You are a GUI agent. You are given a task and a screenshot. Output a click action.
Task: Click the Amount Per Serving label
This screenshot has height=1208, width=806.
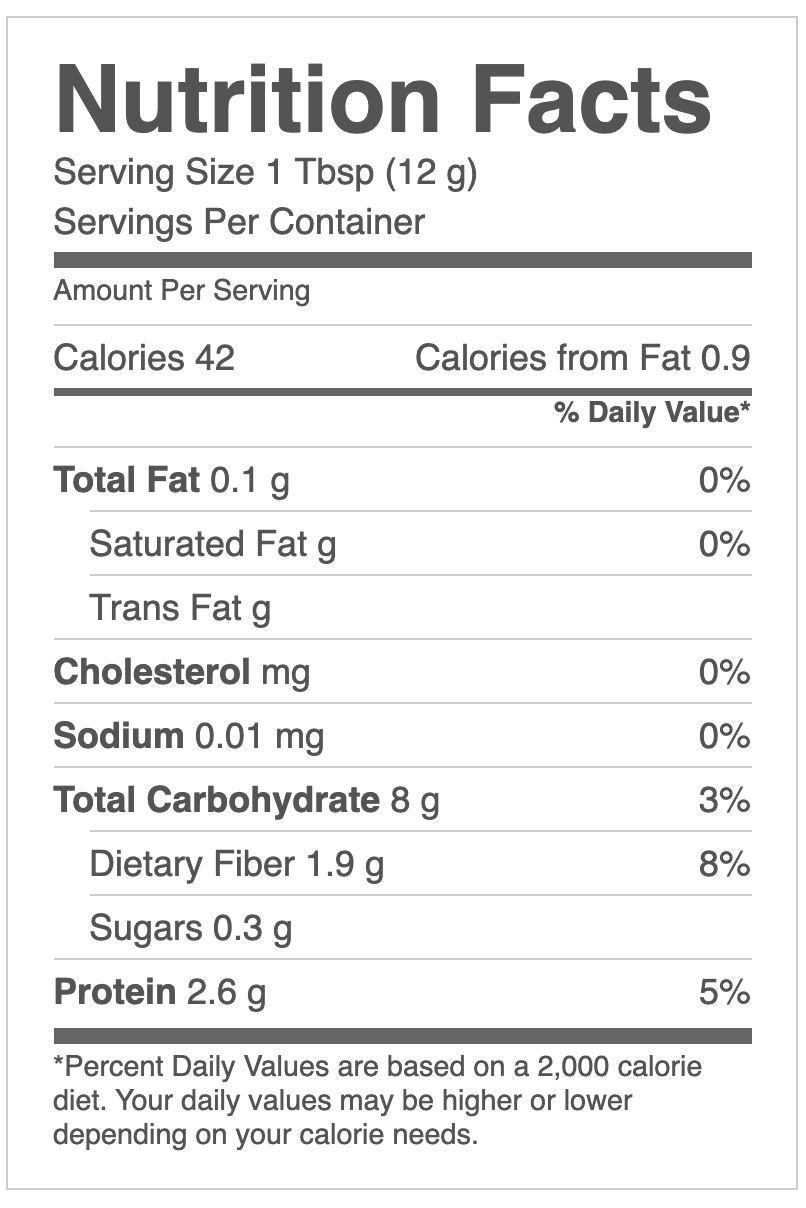181,291
